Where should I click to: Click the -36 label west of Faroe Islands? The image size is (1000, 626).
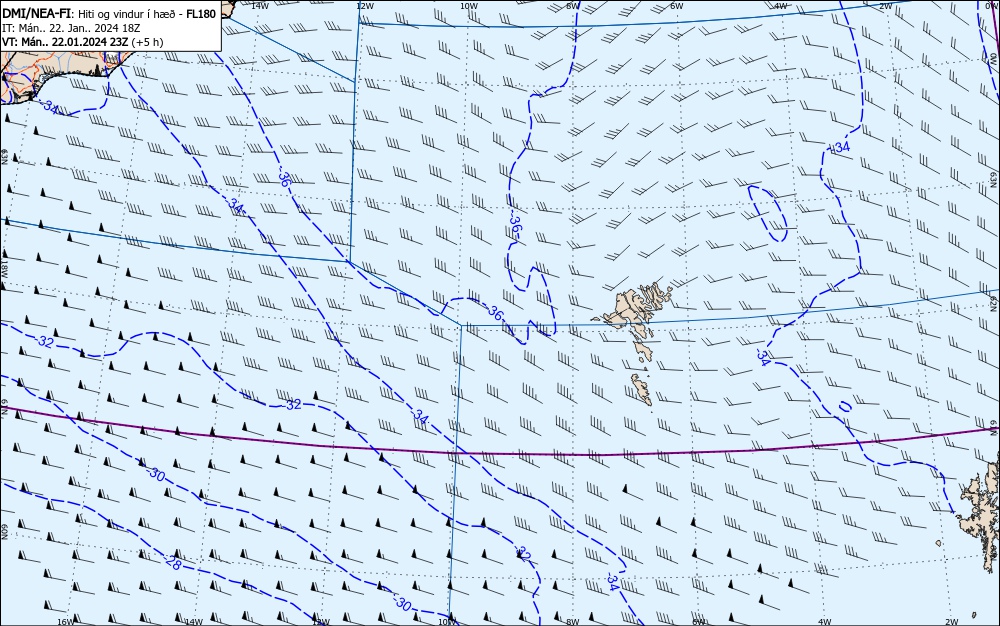click(x=494, y=312)
